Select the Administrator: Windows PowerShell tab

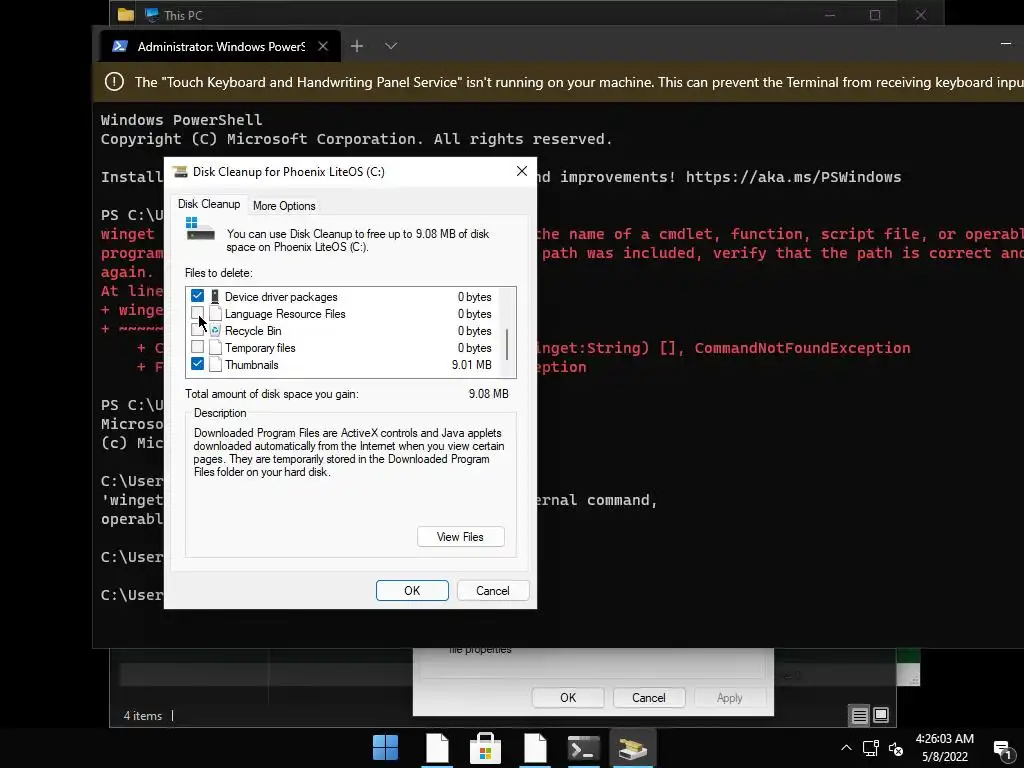(x=220, y=46)
